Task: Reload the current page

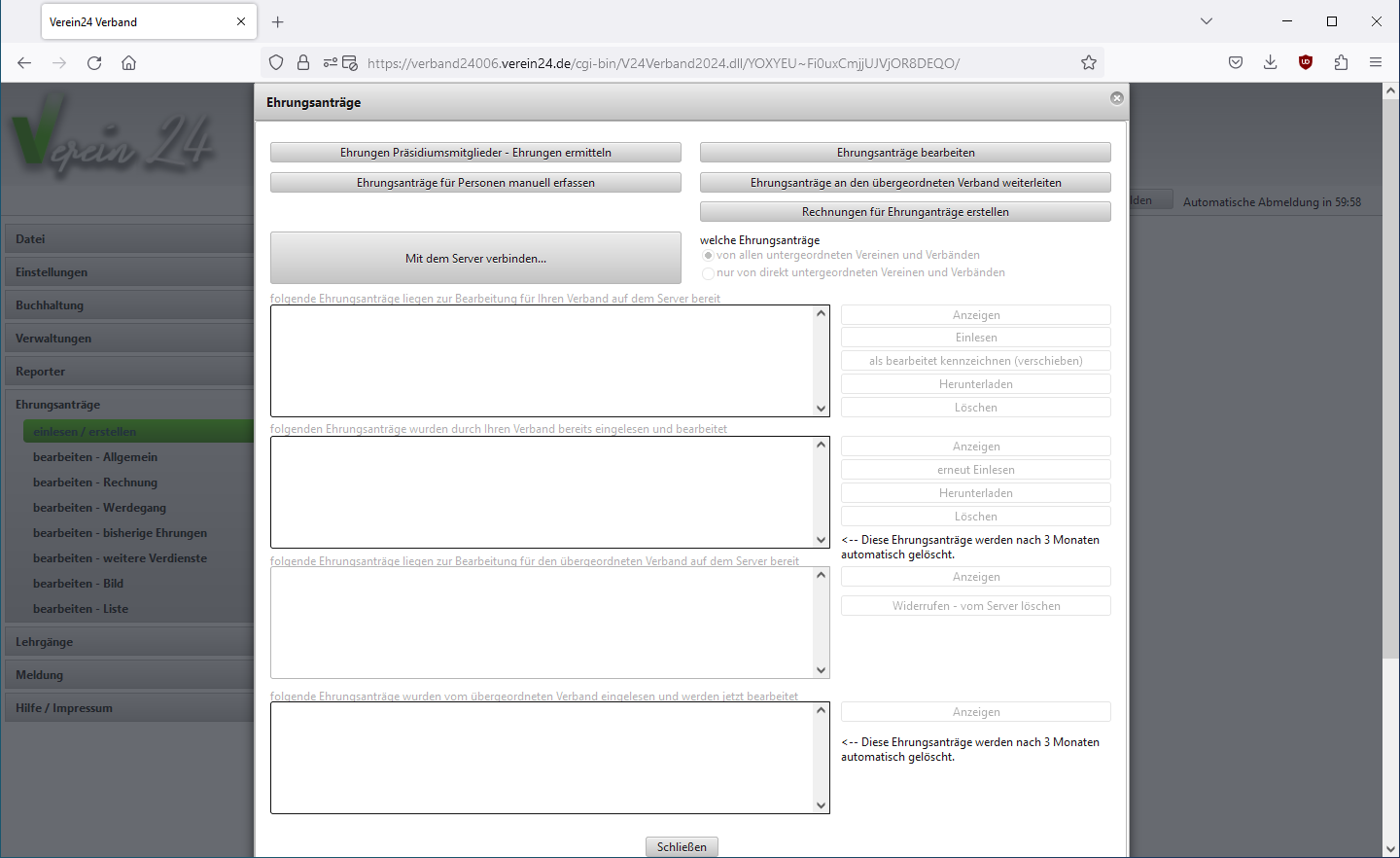Action: point(94,63)
